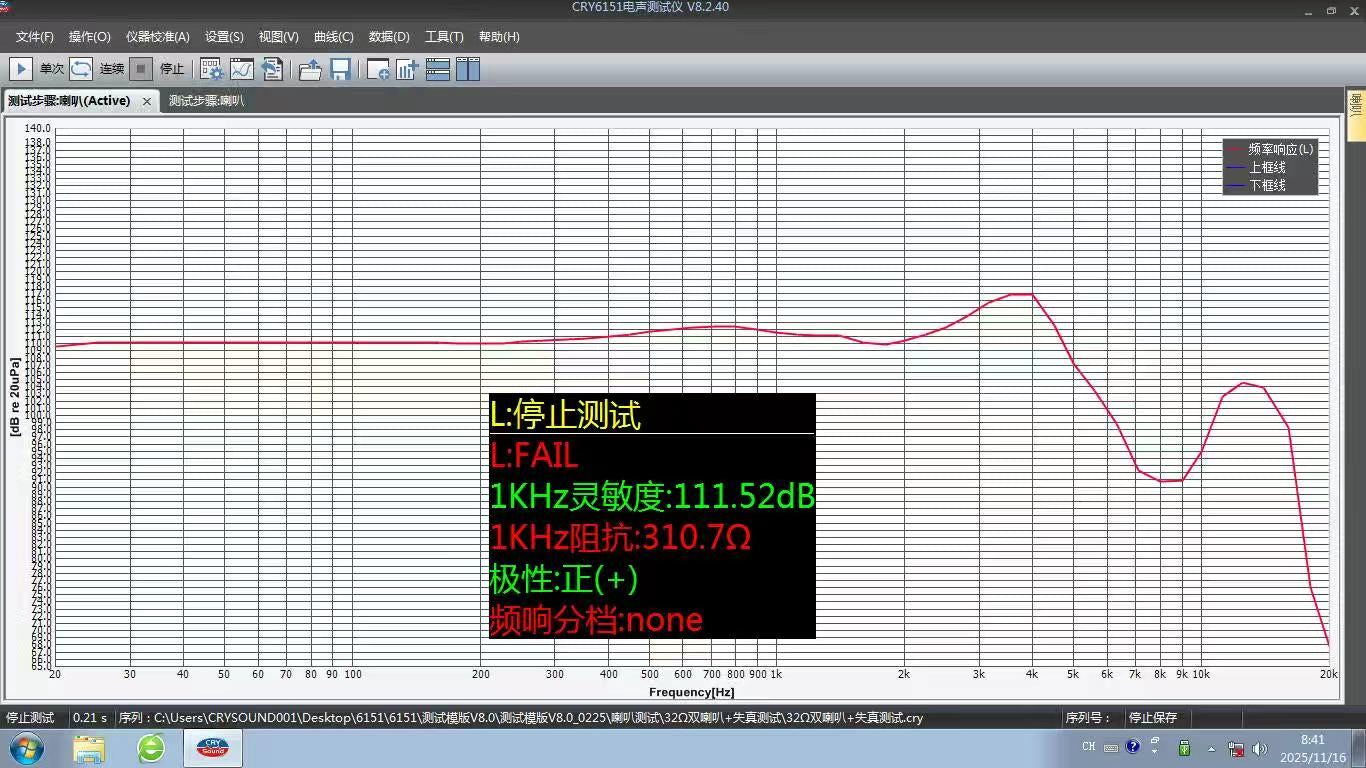Click the curve display toolbar icon
Viewport: 1366px width, 768px height.
242,69
